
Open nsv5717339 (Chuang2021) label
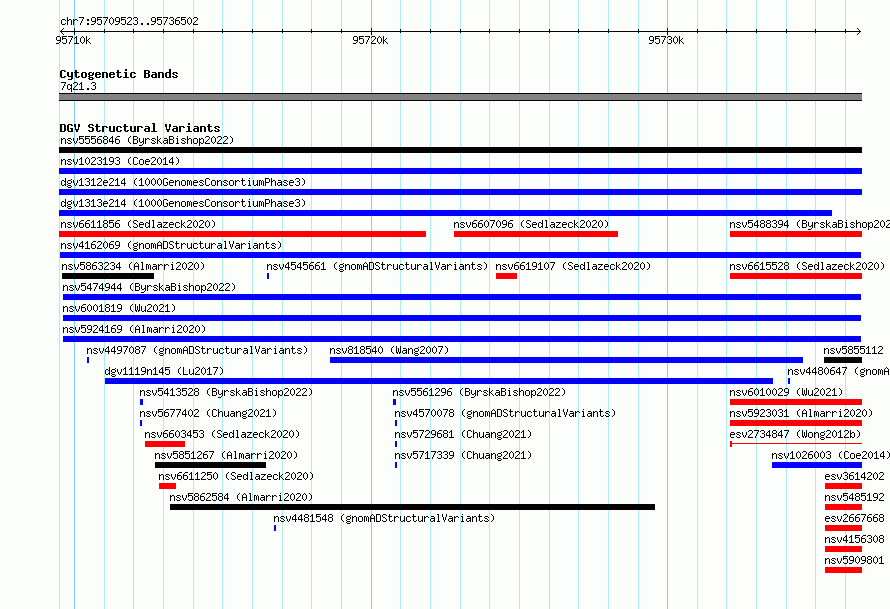tap(463, 455)
